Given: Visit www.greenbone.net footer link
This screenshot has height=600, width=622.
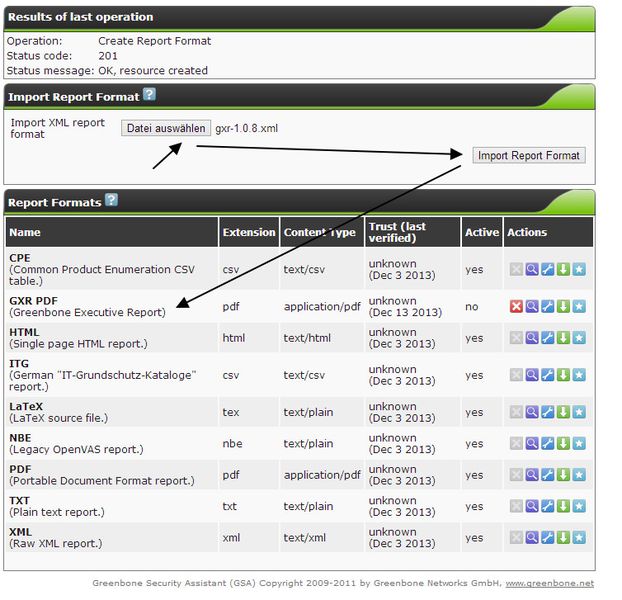Looking at the screenshot, I should tap(549, 583).
